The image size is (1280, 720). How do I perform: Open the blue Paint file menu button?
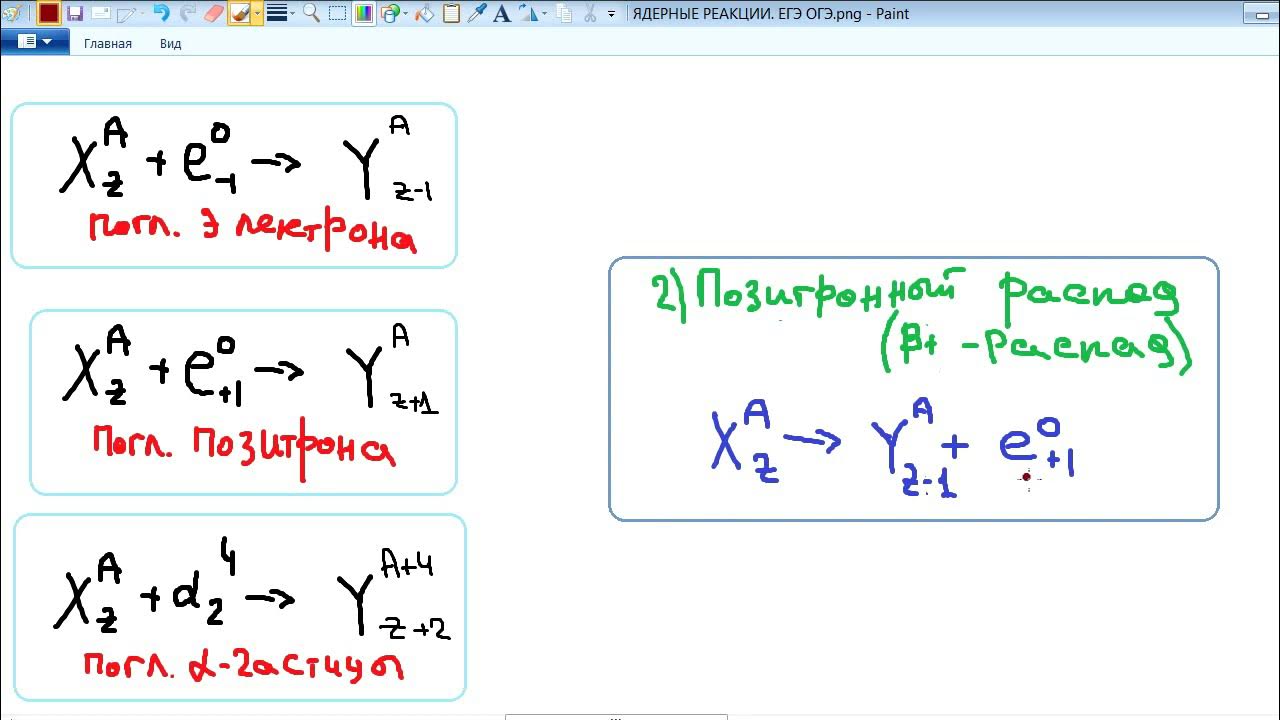pos(35,42)
